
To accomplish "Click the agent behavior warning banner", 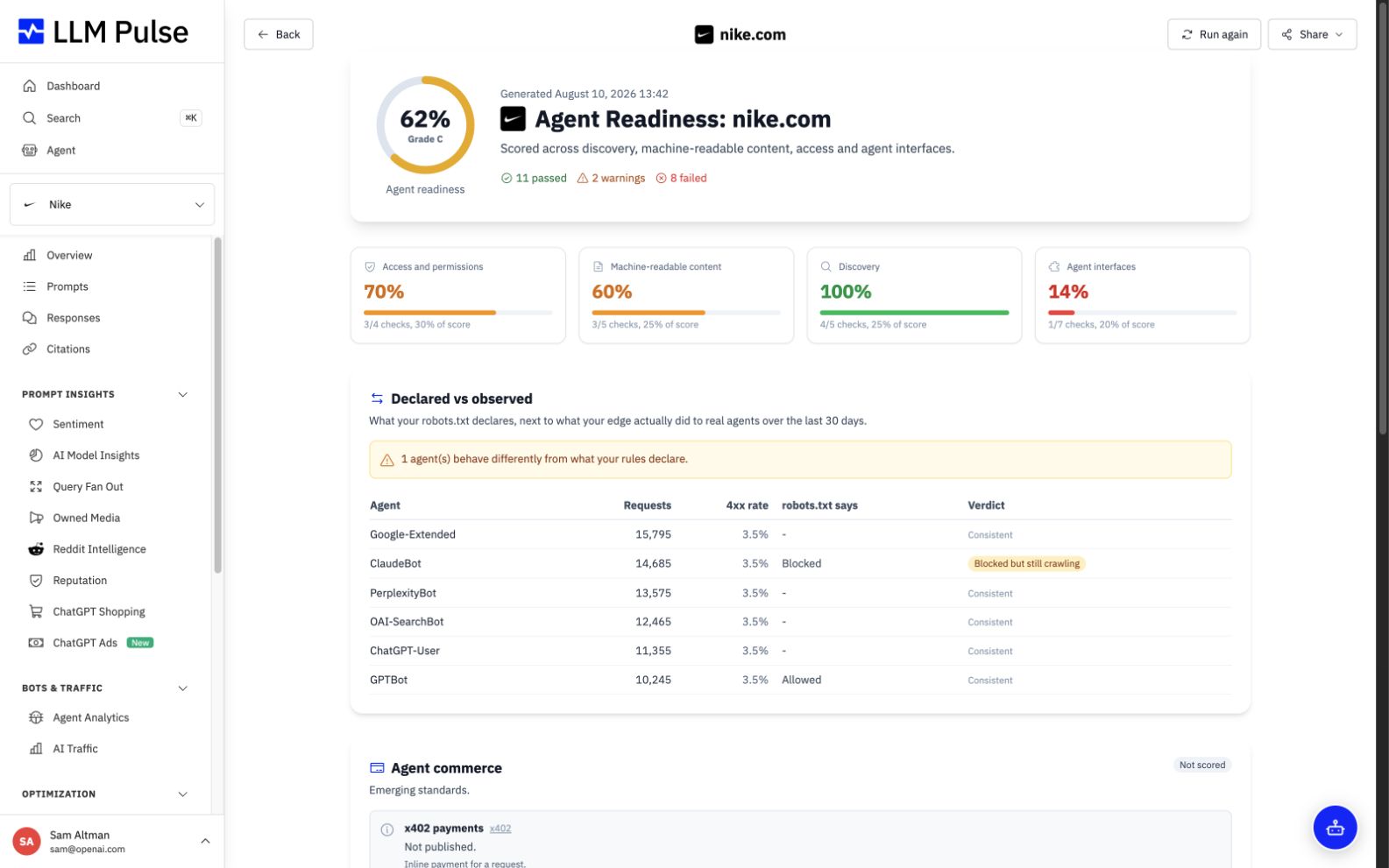I will [800, 460].
